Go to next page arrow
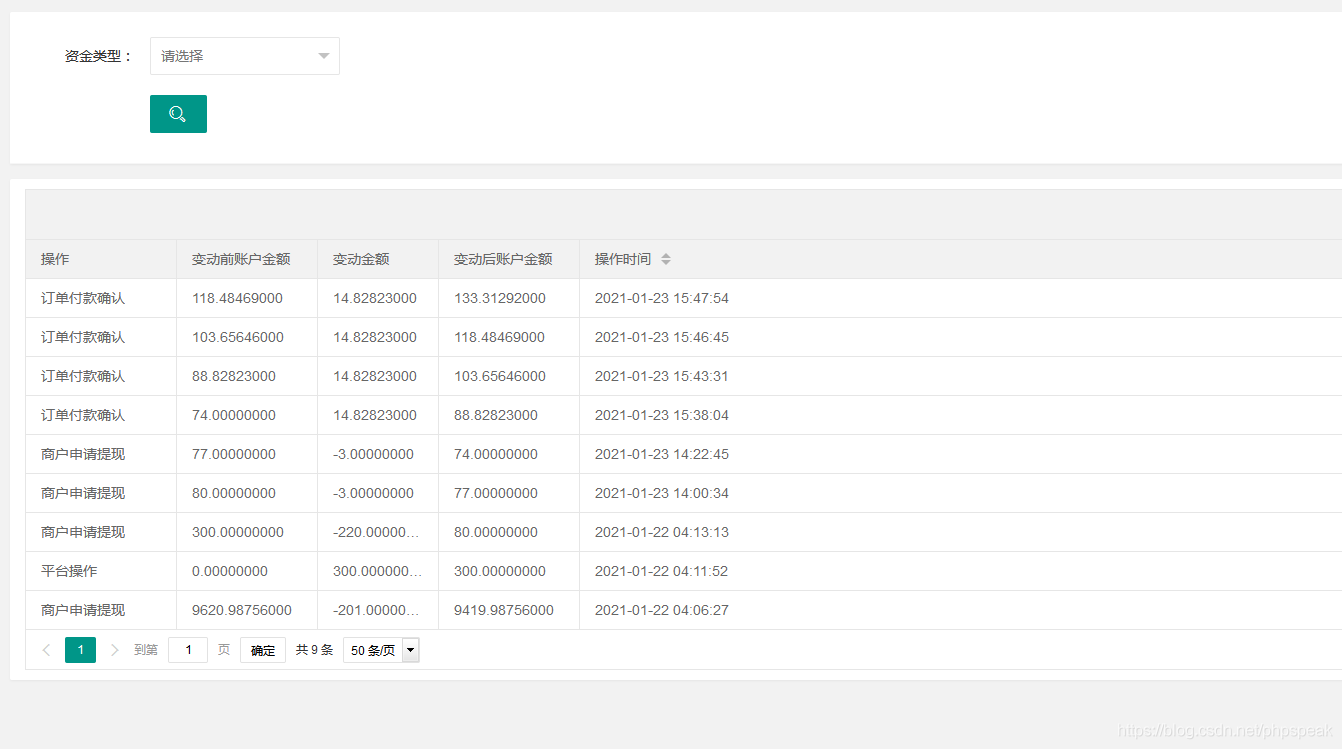The width and height of the screenshot is (1342, 749). pyautogui.click(x=114, y=650)
